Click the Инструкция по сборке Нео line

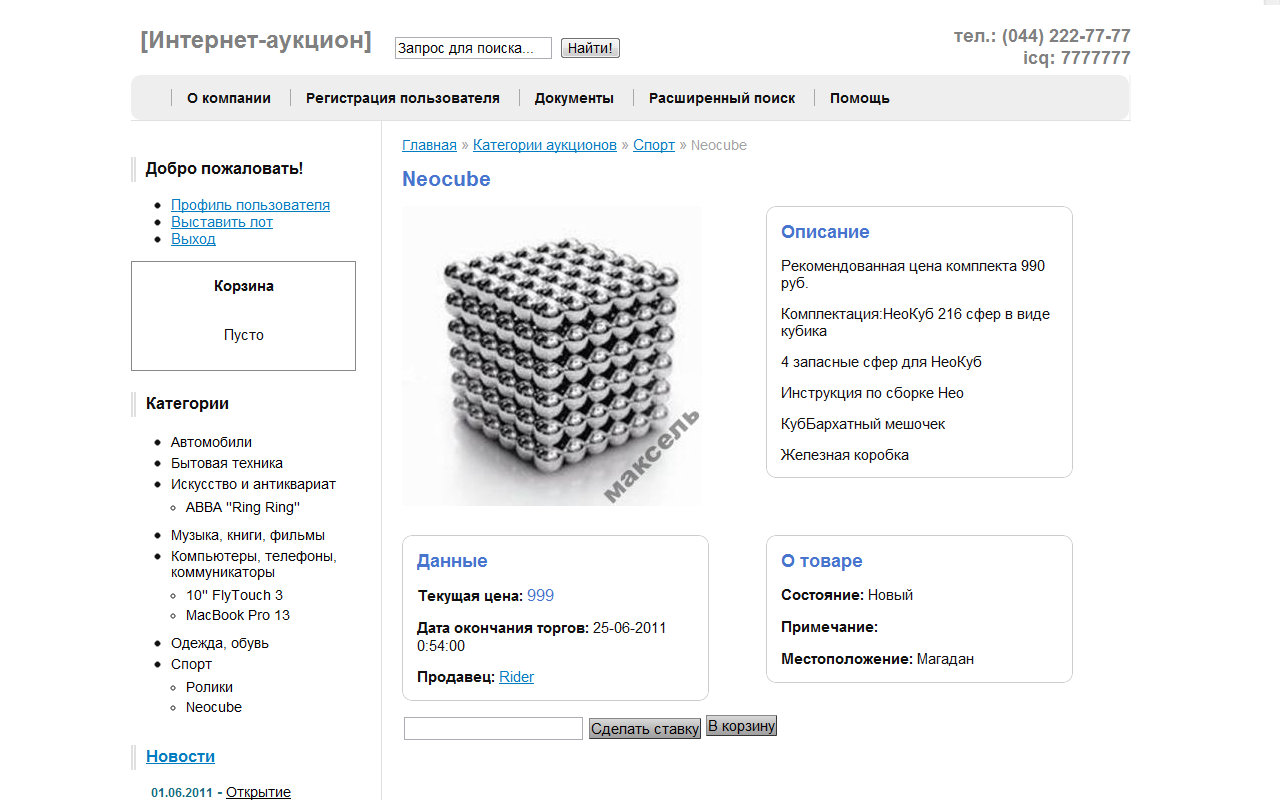point(872,393)
